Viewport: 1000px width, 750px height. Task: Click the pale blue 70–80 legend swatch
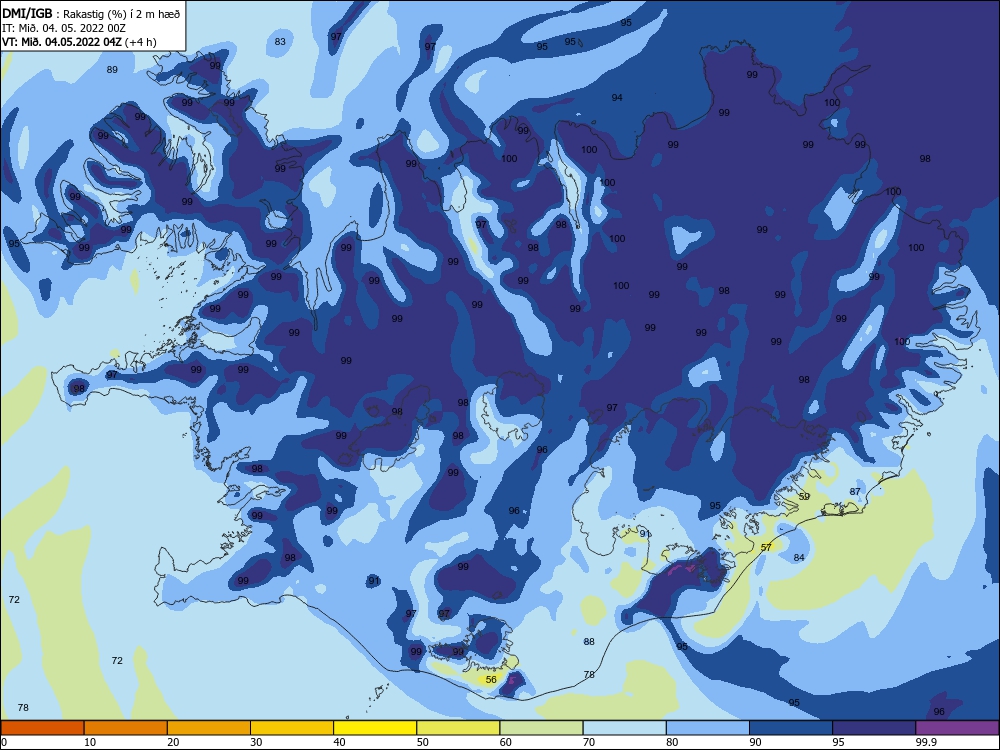click(x=624, y=728)
